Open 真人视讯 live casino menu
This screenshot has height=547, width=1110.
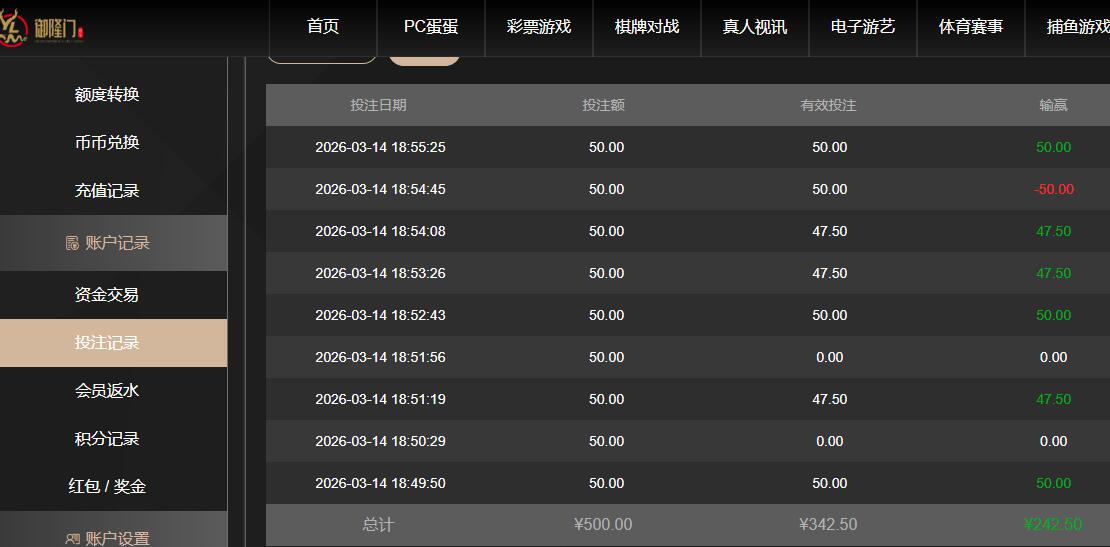(x=755, y=27)
